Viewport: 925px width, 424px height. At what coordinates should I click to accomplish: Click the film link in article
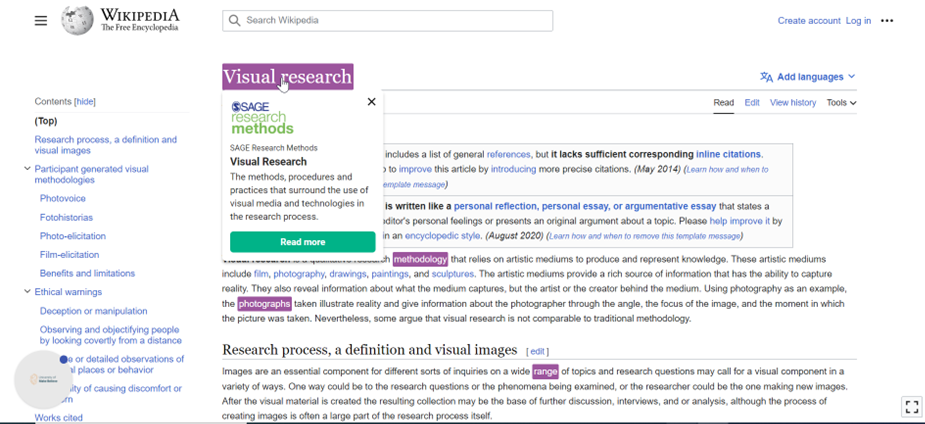click(261, 274)
